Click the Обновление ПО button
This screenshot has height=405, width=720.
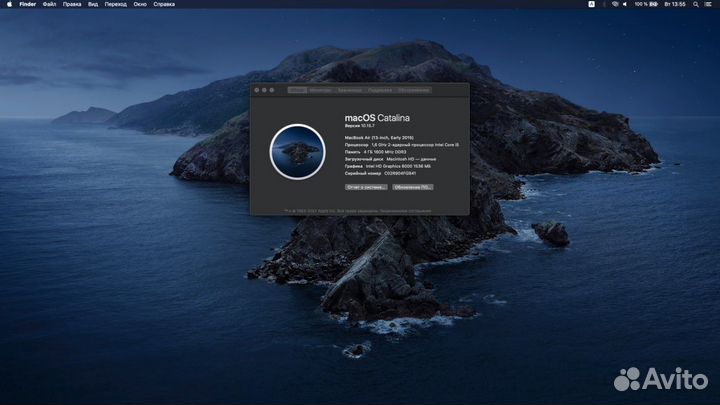(x=412, y=187)
